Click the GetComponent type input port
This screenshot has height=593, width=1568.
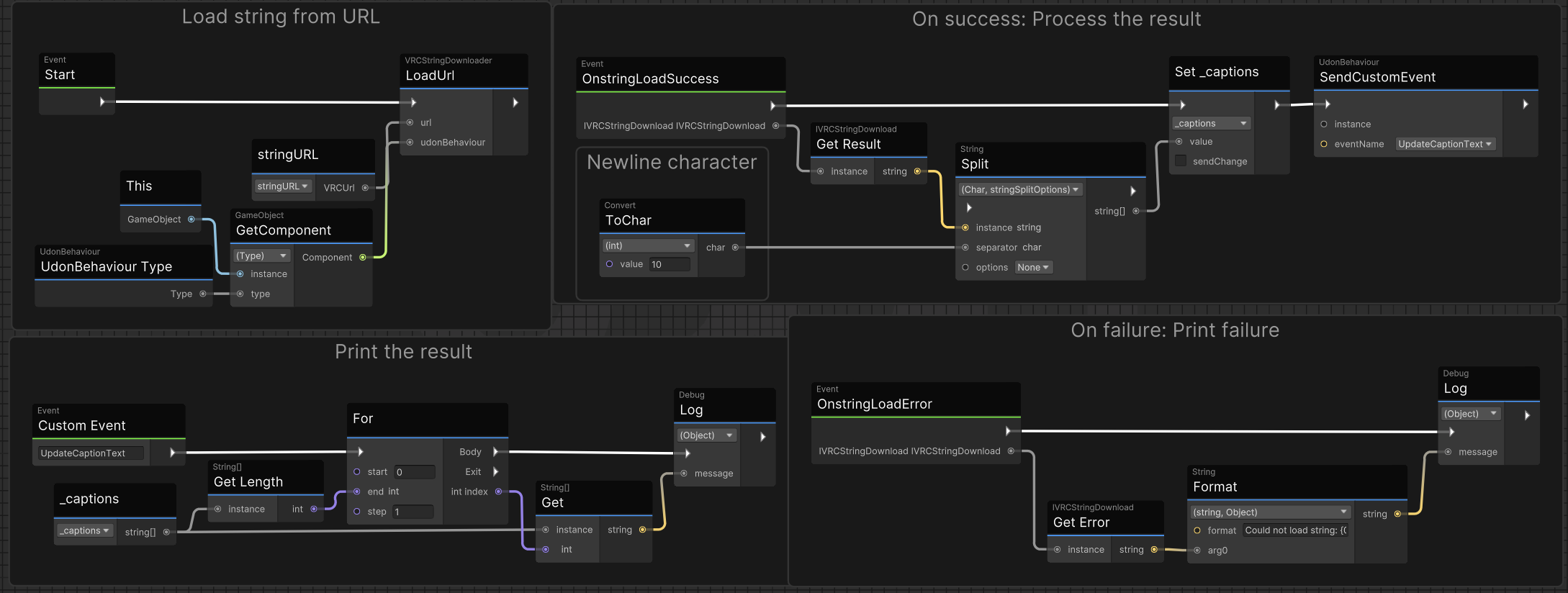[x=240, y=294]
